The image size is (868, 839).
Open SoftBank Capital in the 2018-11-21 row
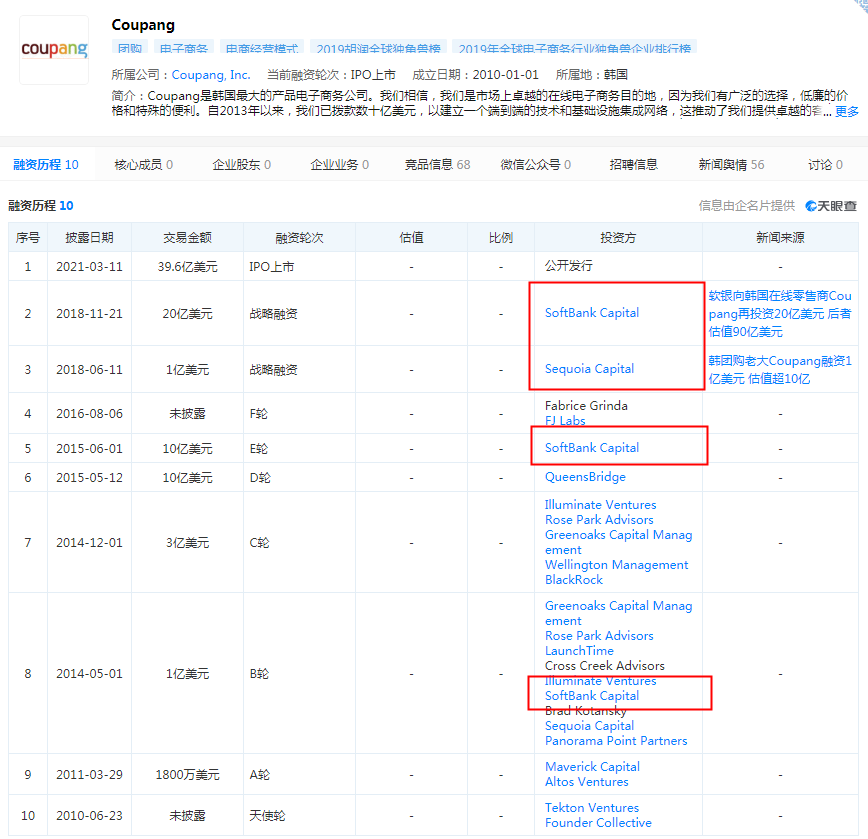(x=592, y=313)
